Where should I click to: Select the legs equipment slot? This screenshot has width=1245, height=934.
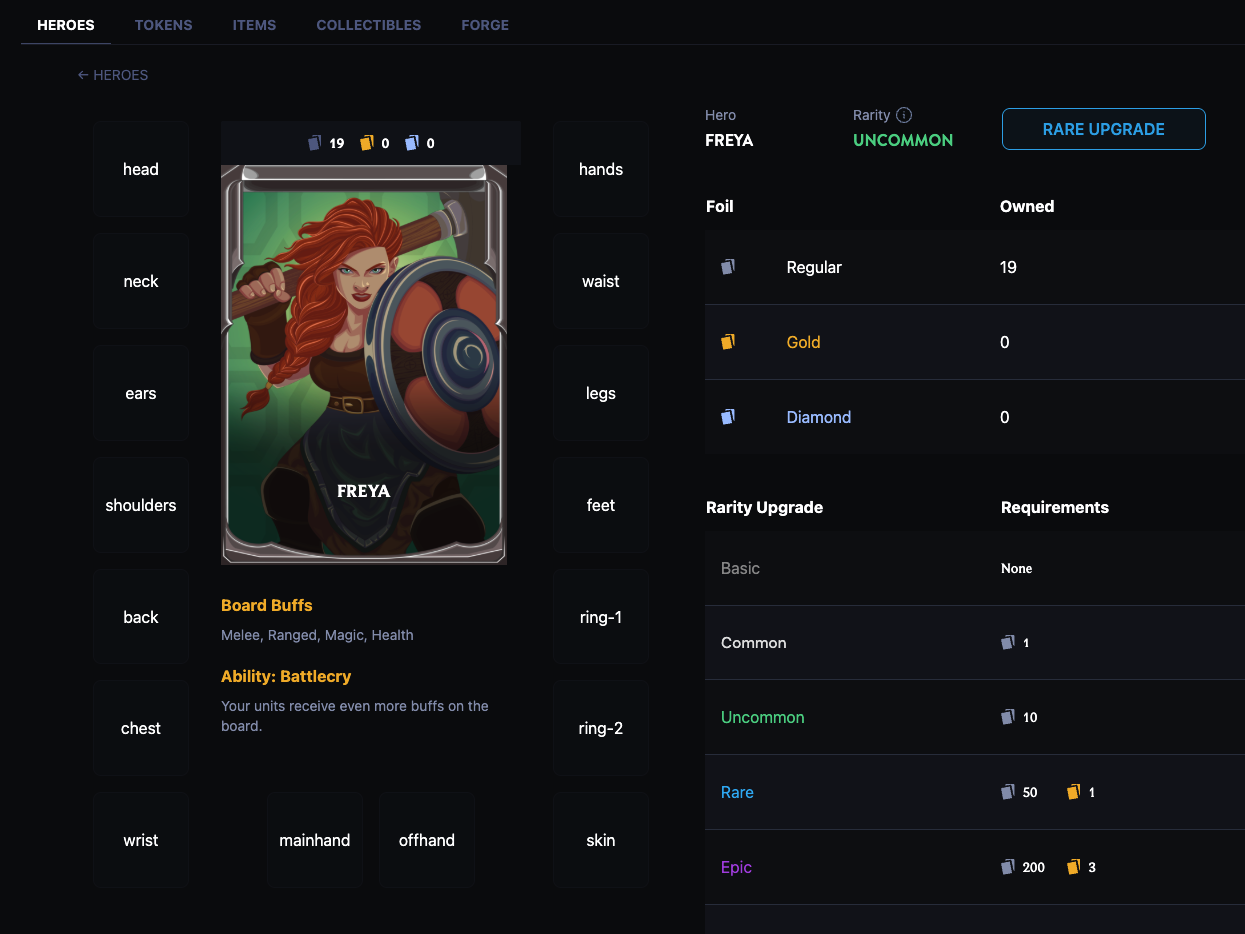point(601,393)
